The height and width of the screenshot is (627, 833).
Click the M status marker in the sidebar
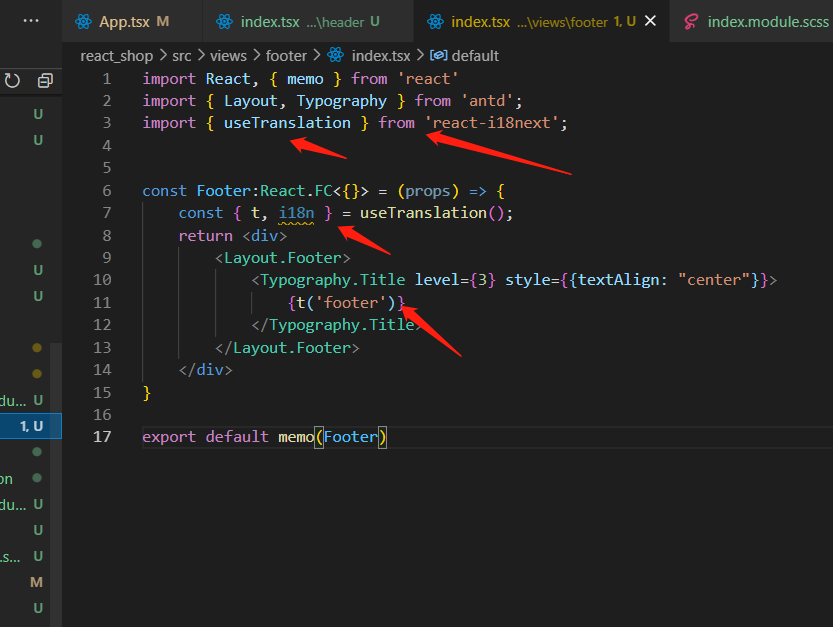36,582
